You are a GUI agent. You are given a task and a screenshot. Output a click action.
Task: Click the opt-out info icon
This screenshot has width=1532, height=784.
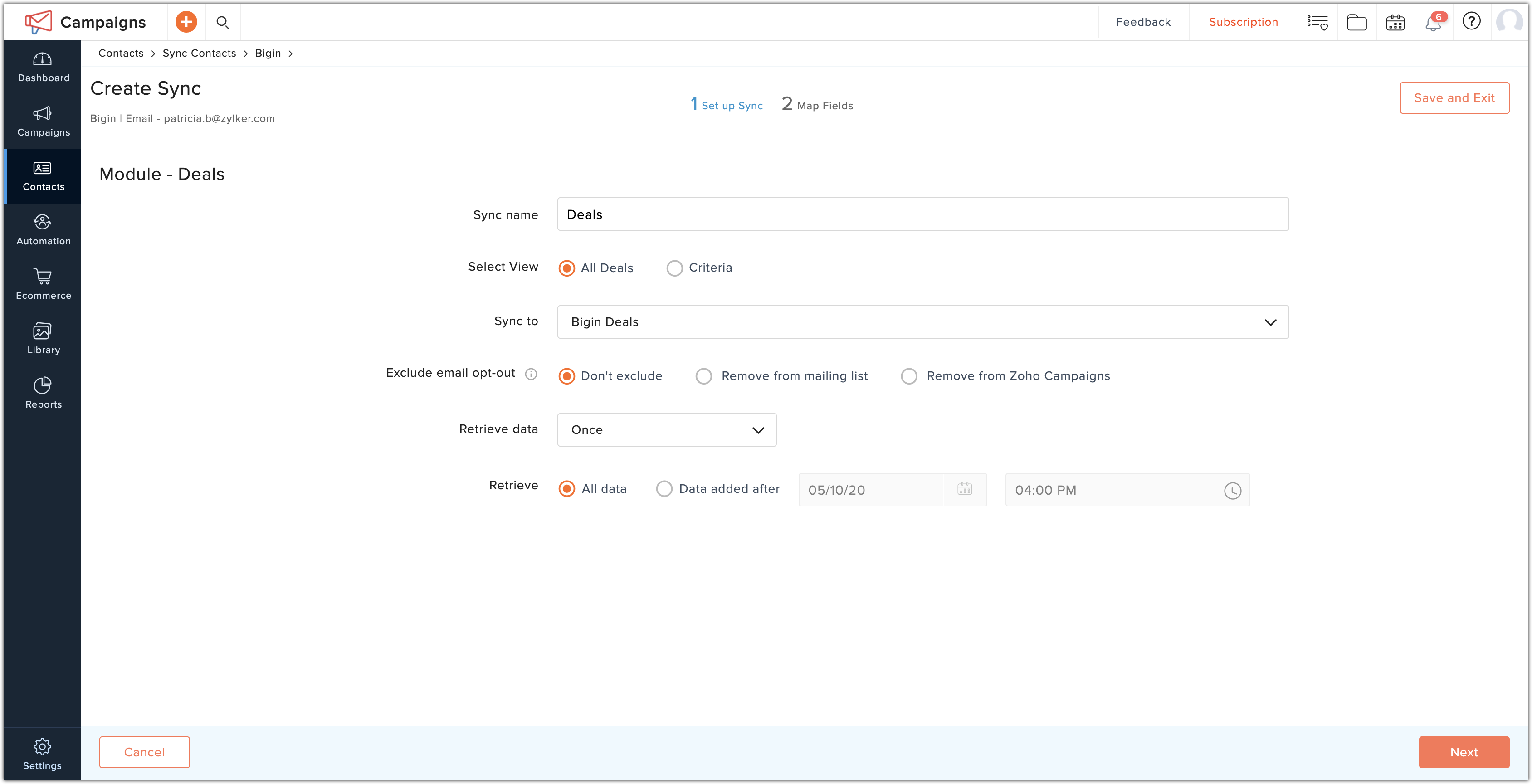pyautogui.click(x=531, y=374)
